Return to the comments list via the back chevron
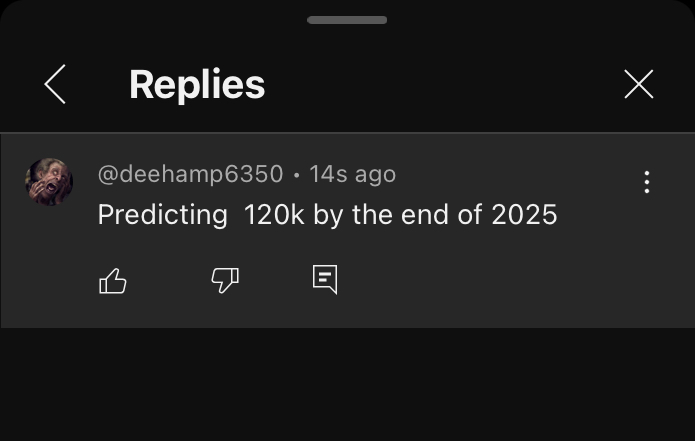 [x=55, y=84]
